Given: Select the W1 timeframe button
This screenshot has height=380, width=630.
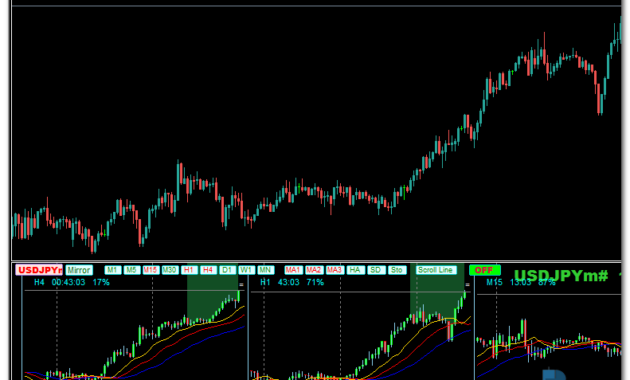Looking at the screenshot, I should (246, 270).
